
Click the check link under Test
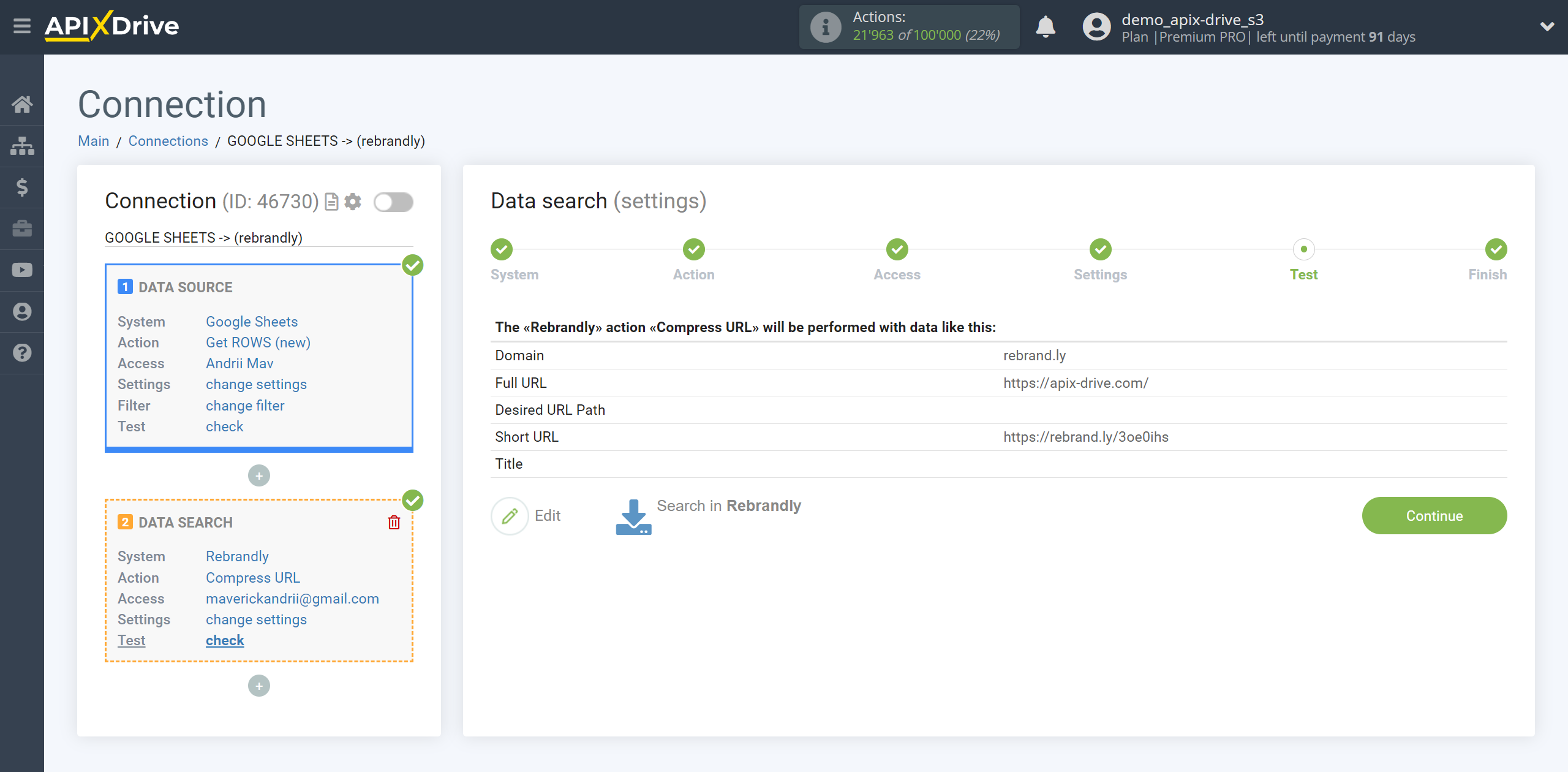coord(224,640)
